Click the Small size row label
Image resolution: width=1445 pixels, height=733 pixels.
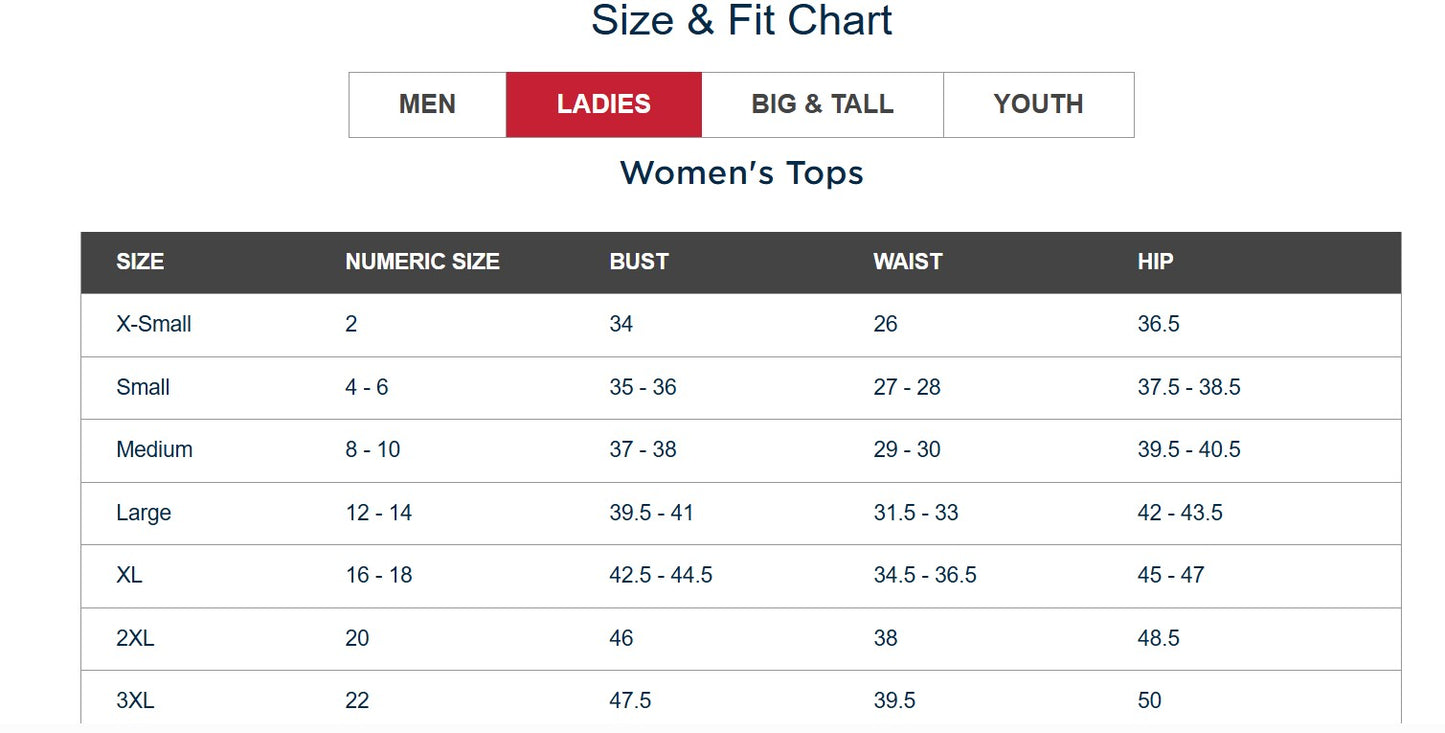tap(143, 387)
